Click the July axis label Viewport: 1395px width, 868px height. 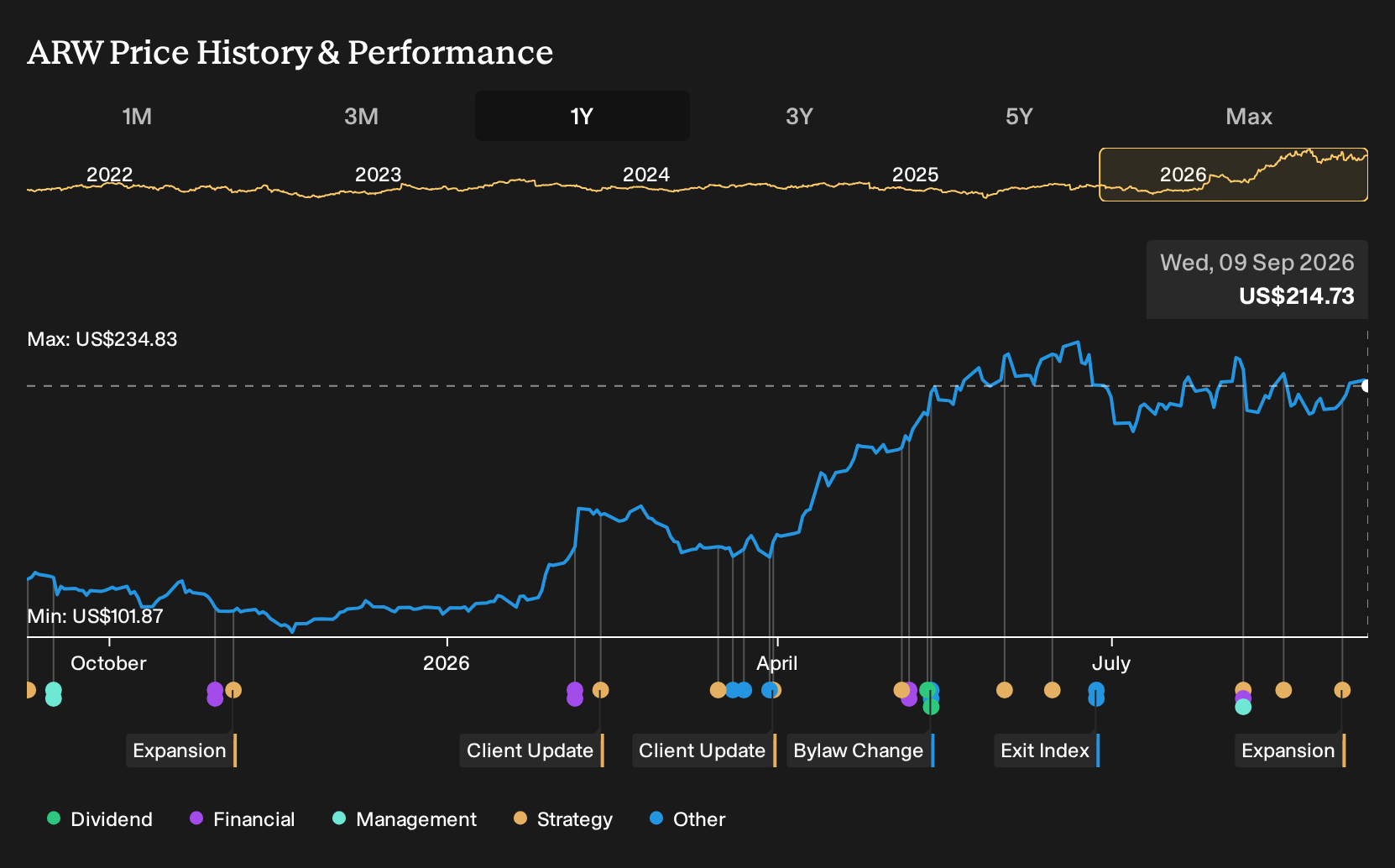[x=1111, y=663]
